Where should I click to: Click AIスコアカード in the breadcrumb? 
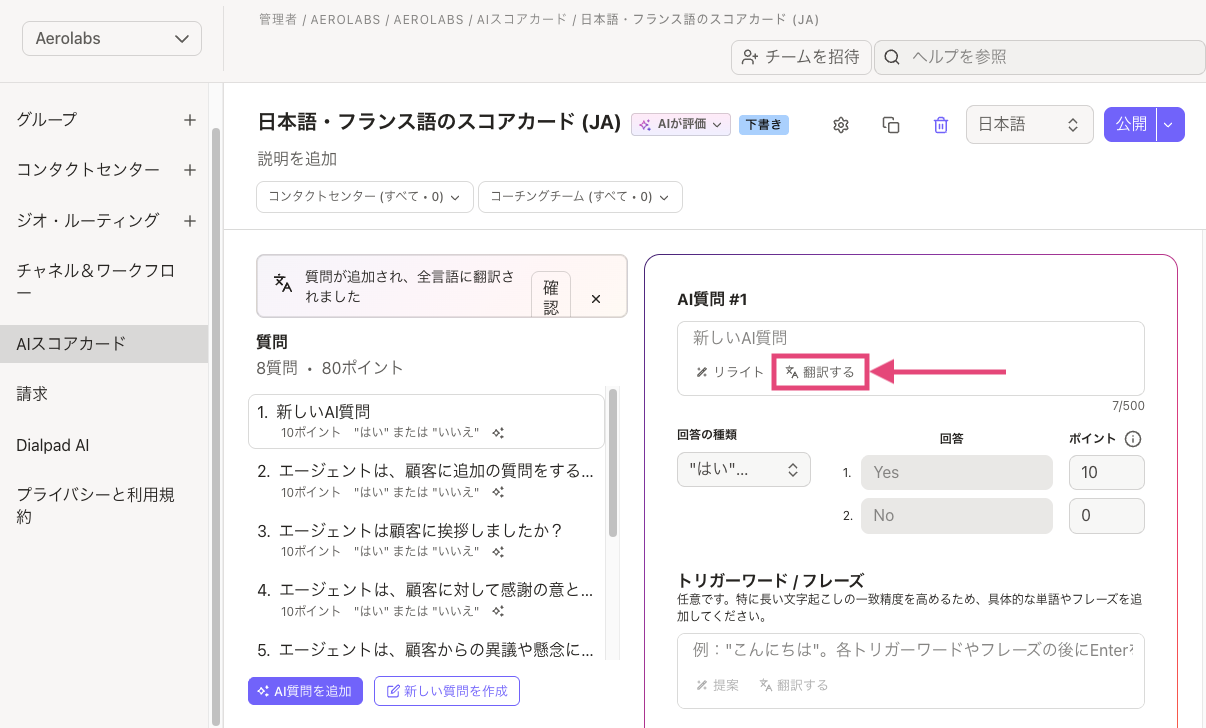point(524,19)
